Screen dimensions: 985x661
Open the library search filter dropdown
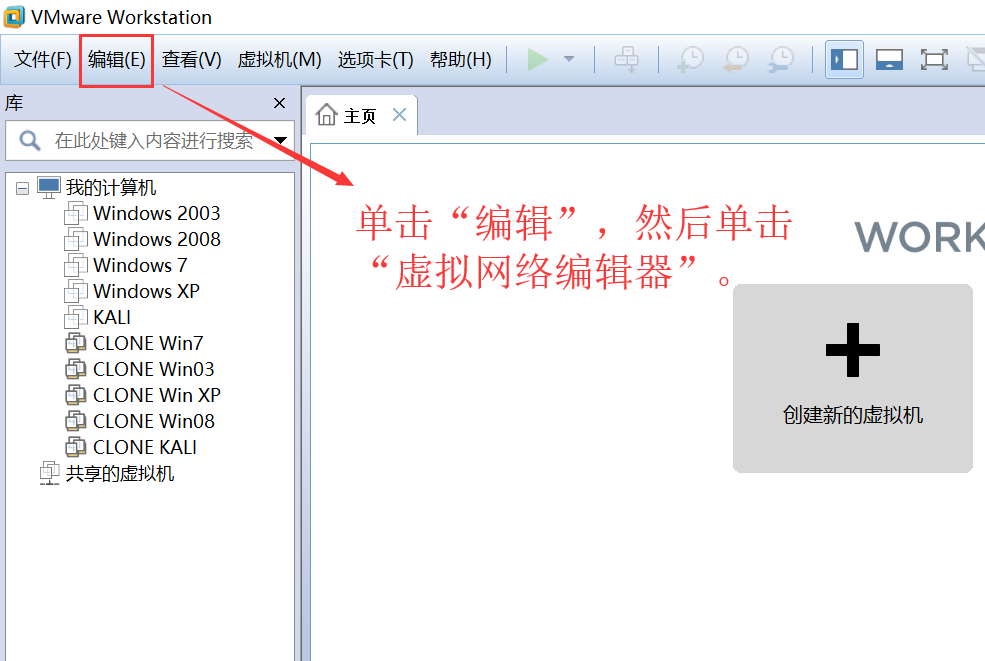[280, 141]
